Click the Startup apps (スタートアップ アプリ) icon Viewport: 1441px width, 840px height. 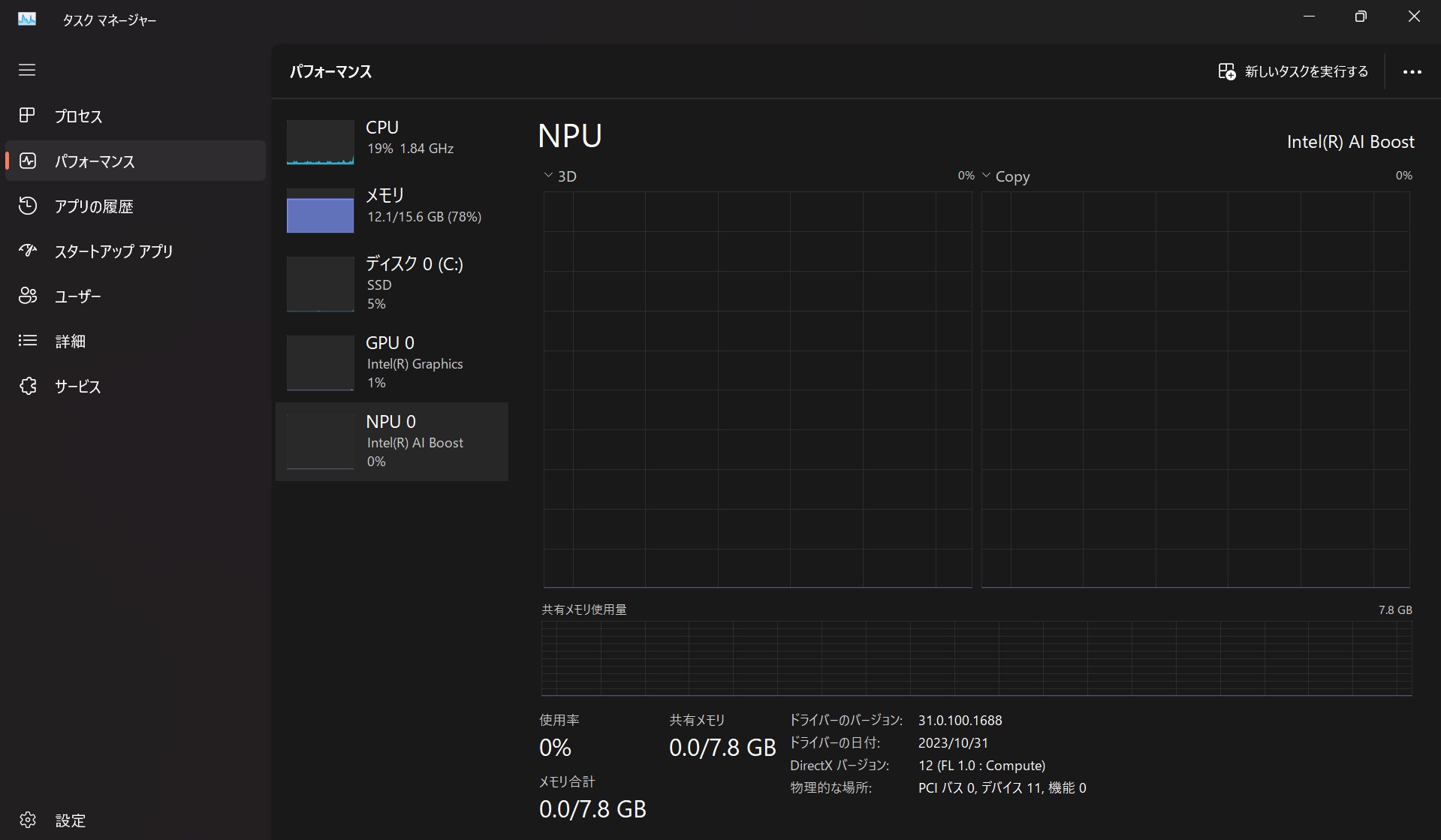click(28, 251)
